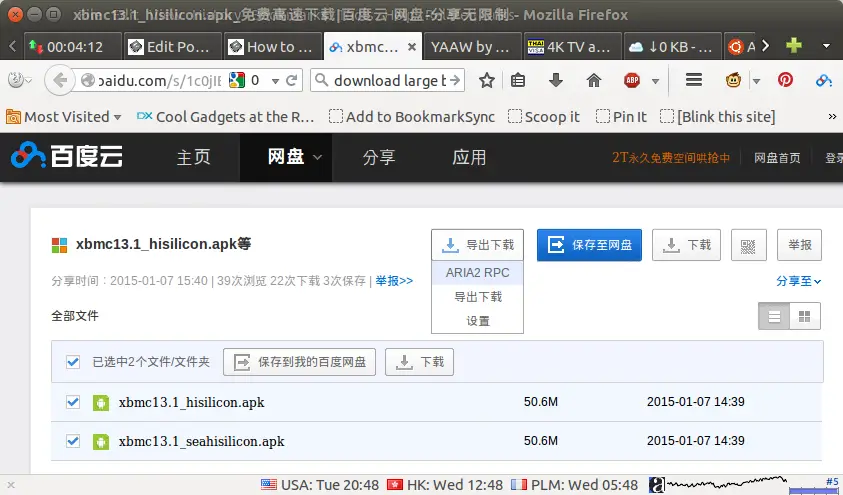Click the Greasemonkey monkey icon
This screenshot has height=495, width=843.
[x=733, y=81]
